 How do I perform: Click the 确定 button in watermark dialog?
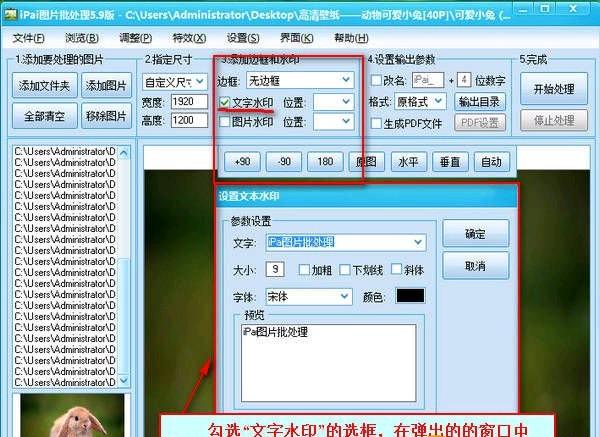[476, 233]
